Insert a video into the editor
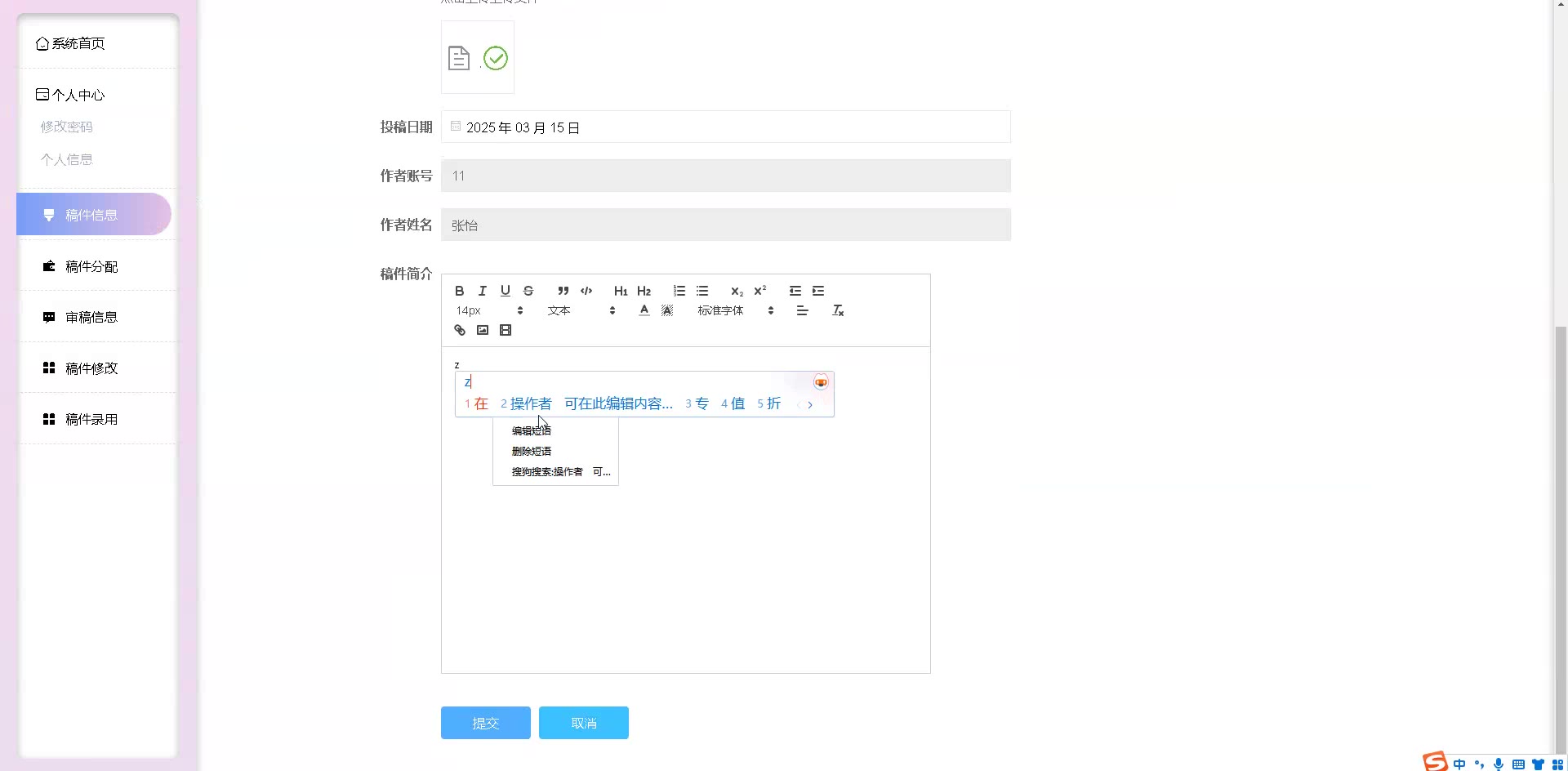The image size is (1568, 771). pyautogui.click(x=506, y=330)
